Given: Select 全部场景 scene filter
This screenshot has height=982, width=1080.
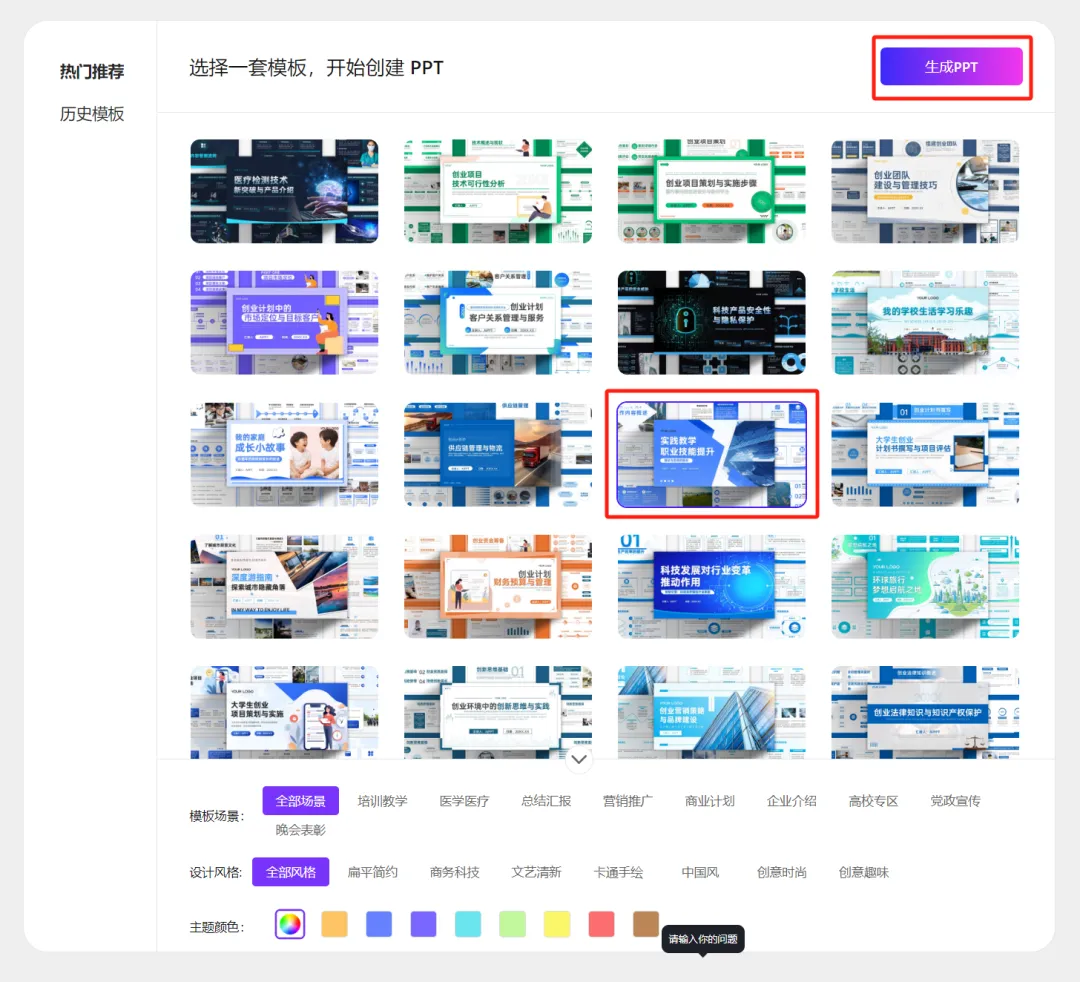Looking at the screenshot, I should point(300,801).
